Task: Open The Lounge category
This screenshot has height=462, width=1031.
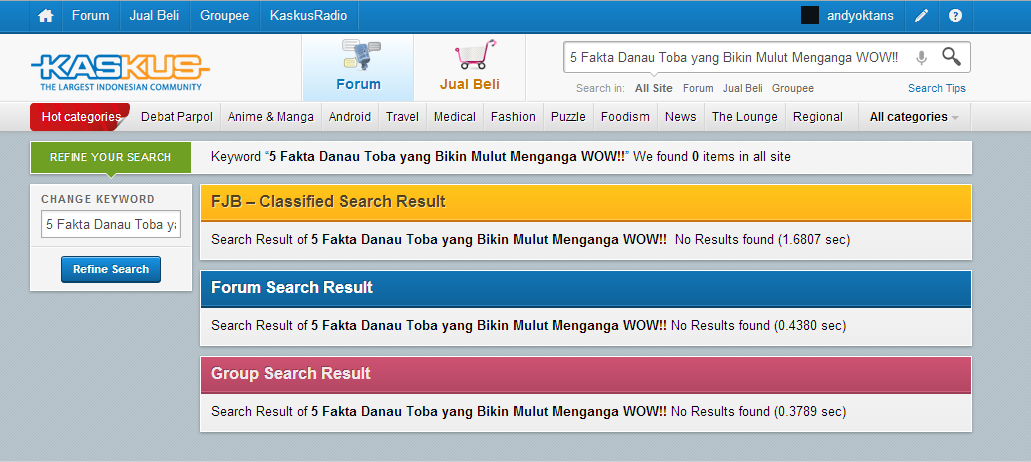Action: (744, 117)
